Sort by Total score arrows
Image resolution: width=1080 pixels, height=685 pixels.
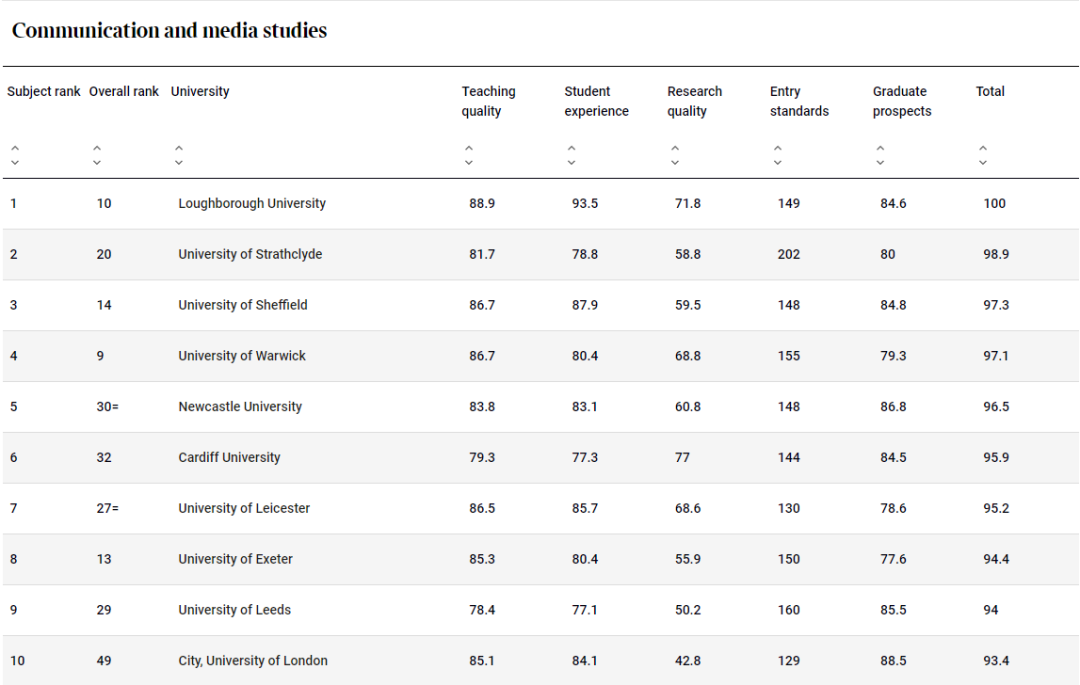pyautogui.click(x=983, y=156)
